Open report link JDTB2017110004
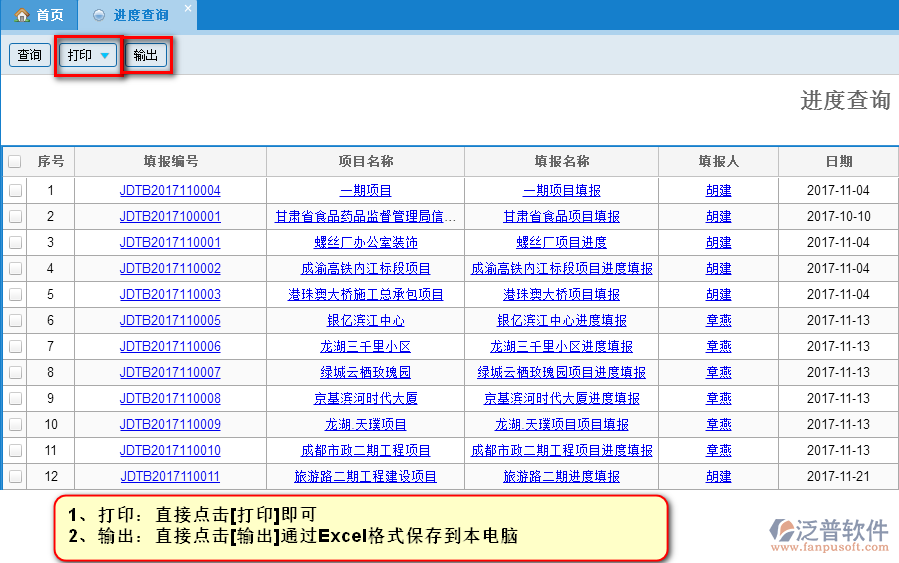The height and width of the screenshot is (563, 899). tap(170, 190)
